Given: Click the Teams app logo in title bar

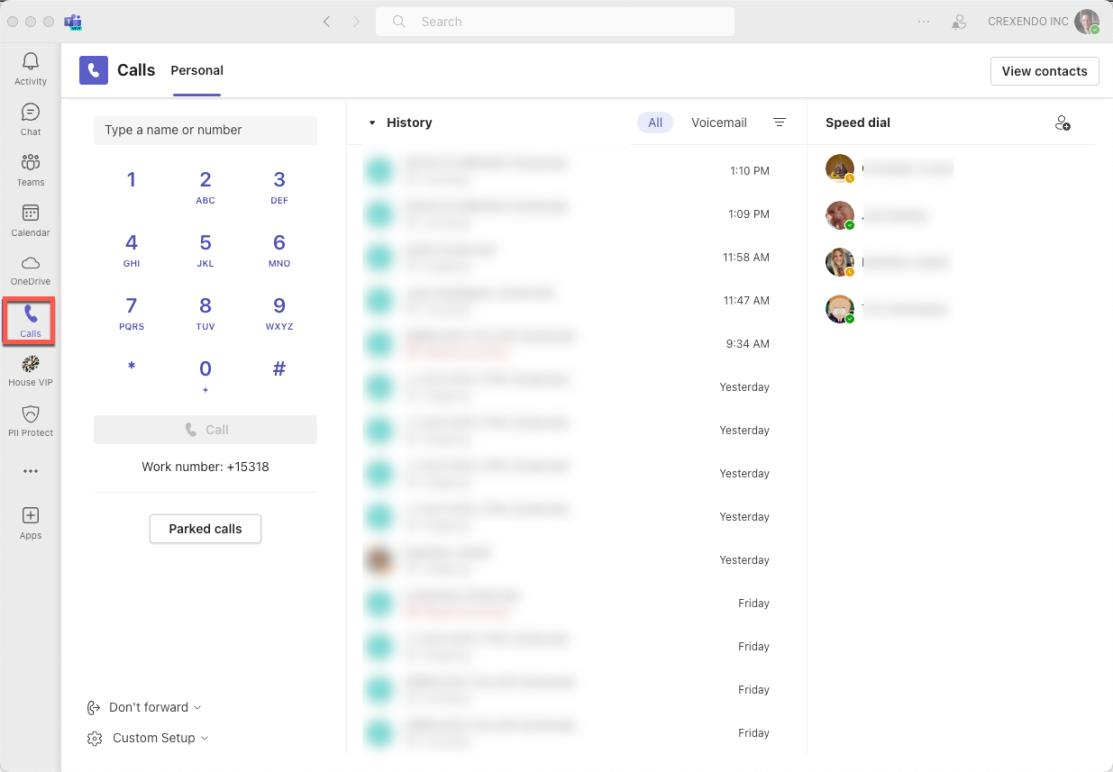Looking at the screenshot, I should (72, 22).
